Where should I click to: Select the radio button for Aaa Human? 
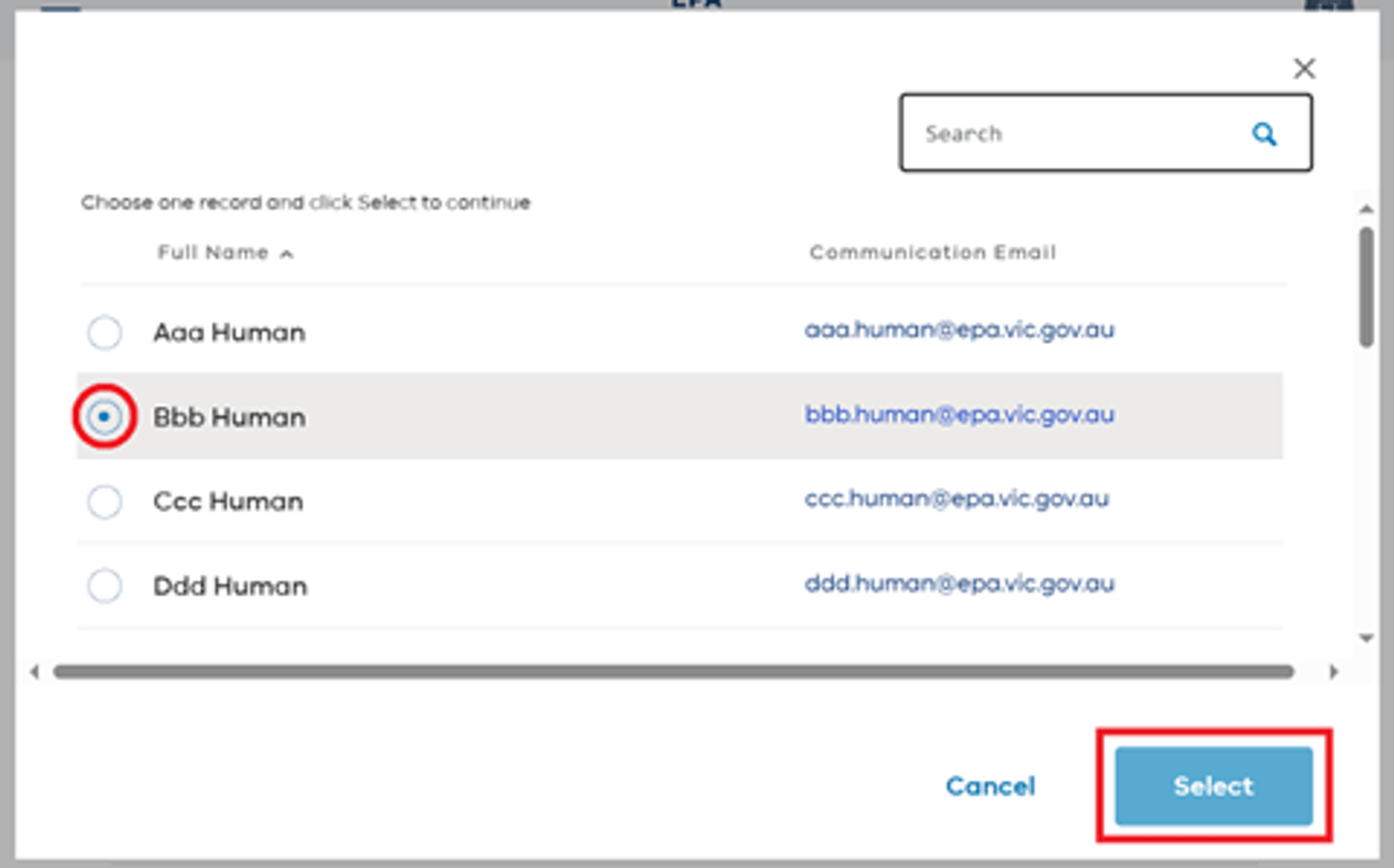(104, 332)
